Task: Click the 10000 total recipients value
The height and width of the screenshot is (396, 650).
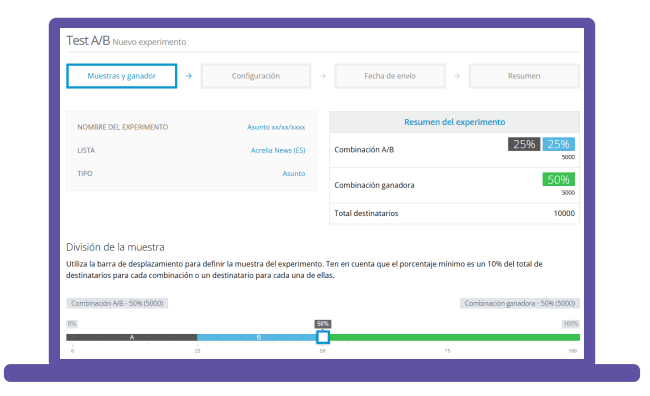Action: [564, 213]
